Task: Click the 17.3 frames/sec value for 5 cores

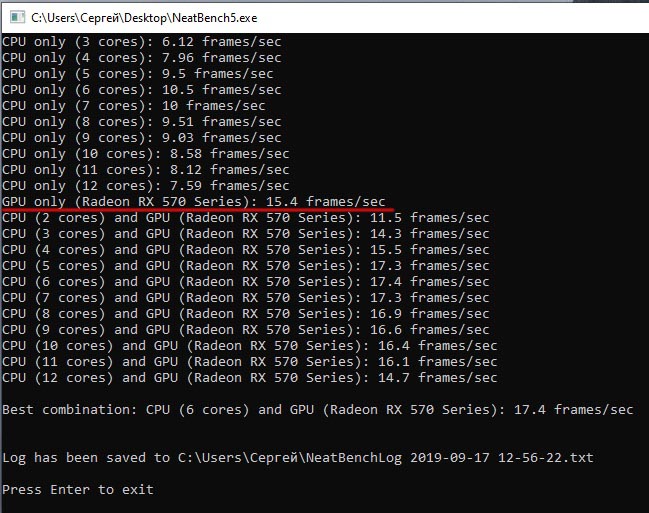Action: pos(430,266)
